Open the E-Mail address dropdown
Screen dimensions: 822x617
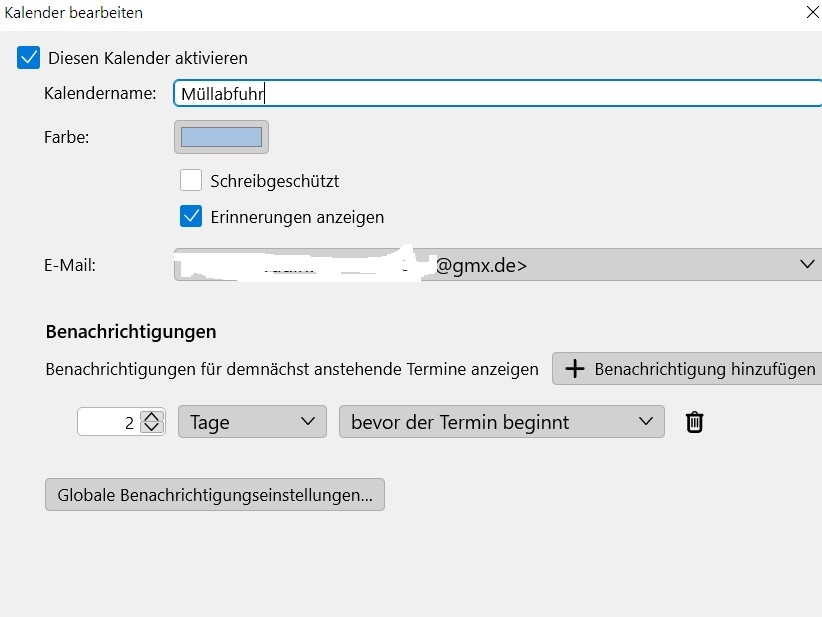click(x=497, y=265)
